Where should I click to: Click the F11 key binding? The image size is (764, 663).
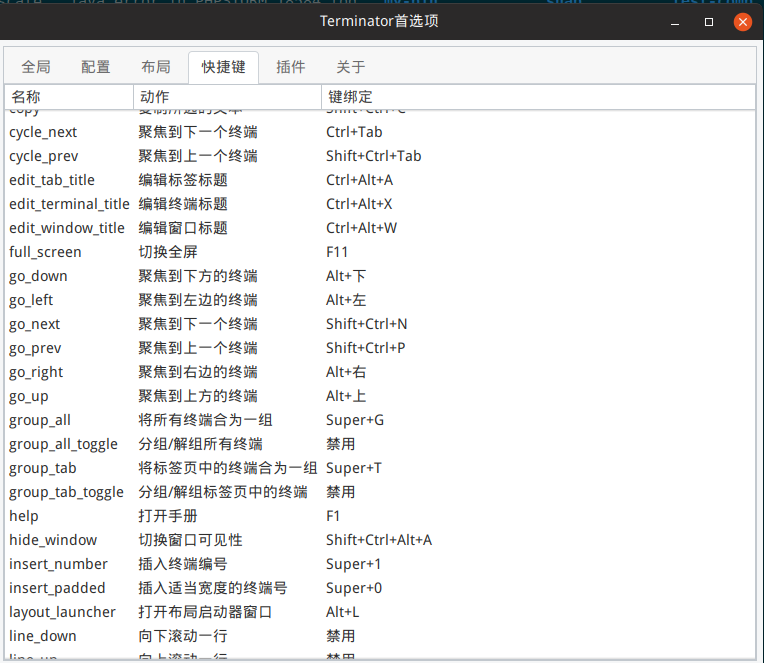(337, 252)
